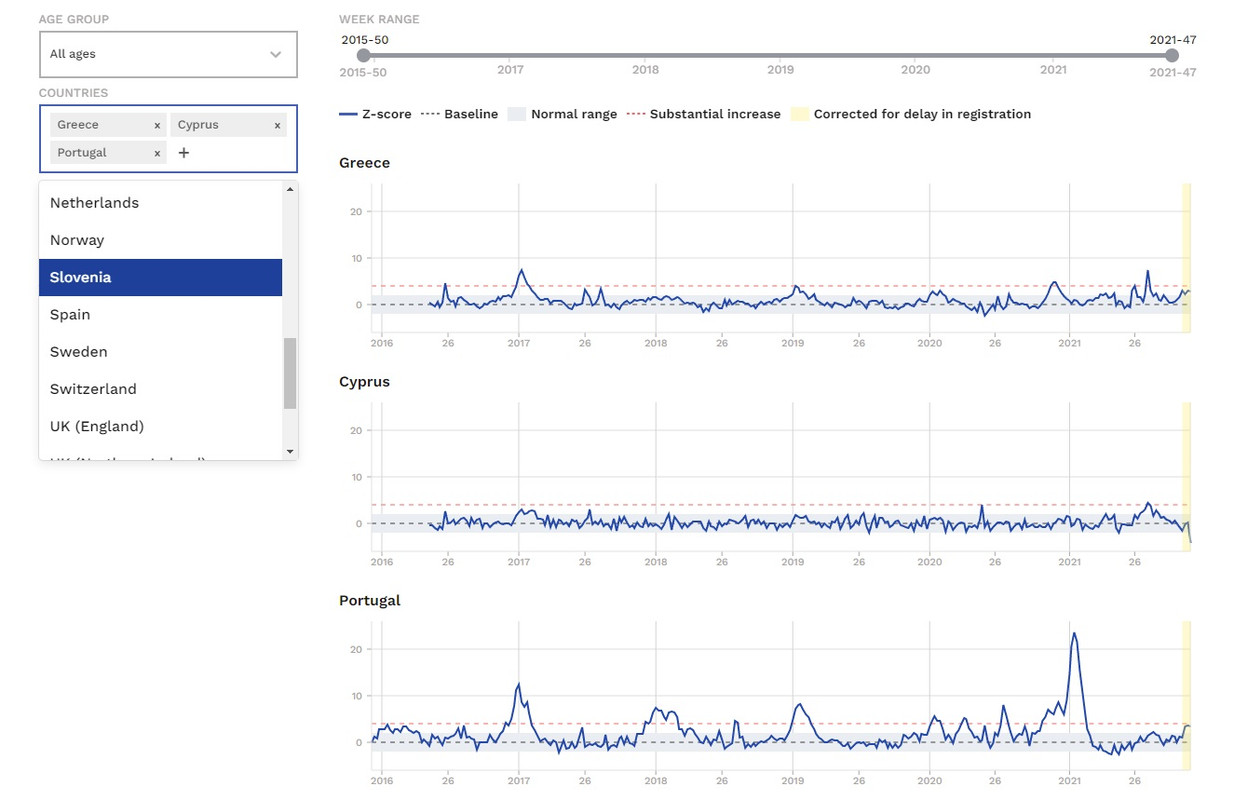
Task: Click the Normal range legend entry
Action: point(562,114)
